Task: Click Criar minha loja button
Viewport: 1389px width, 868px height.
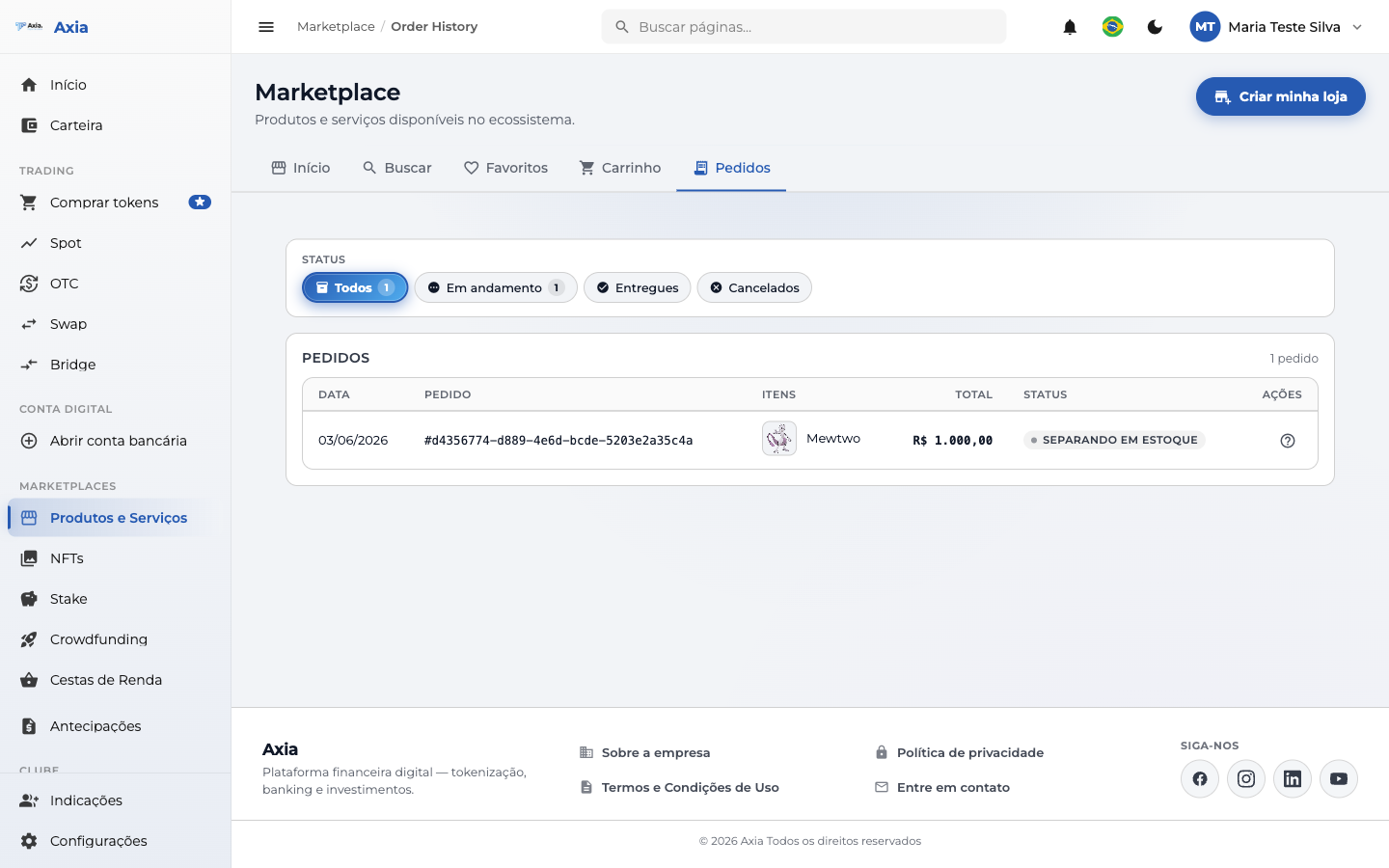Action: click(1280, 96)
